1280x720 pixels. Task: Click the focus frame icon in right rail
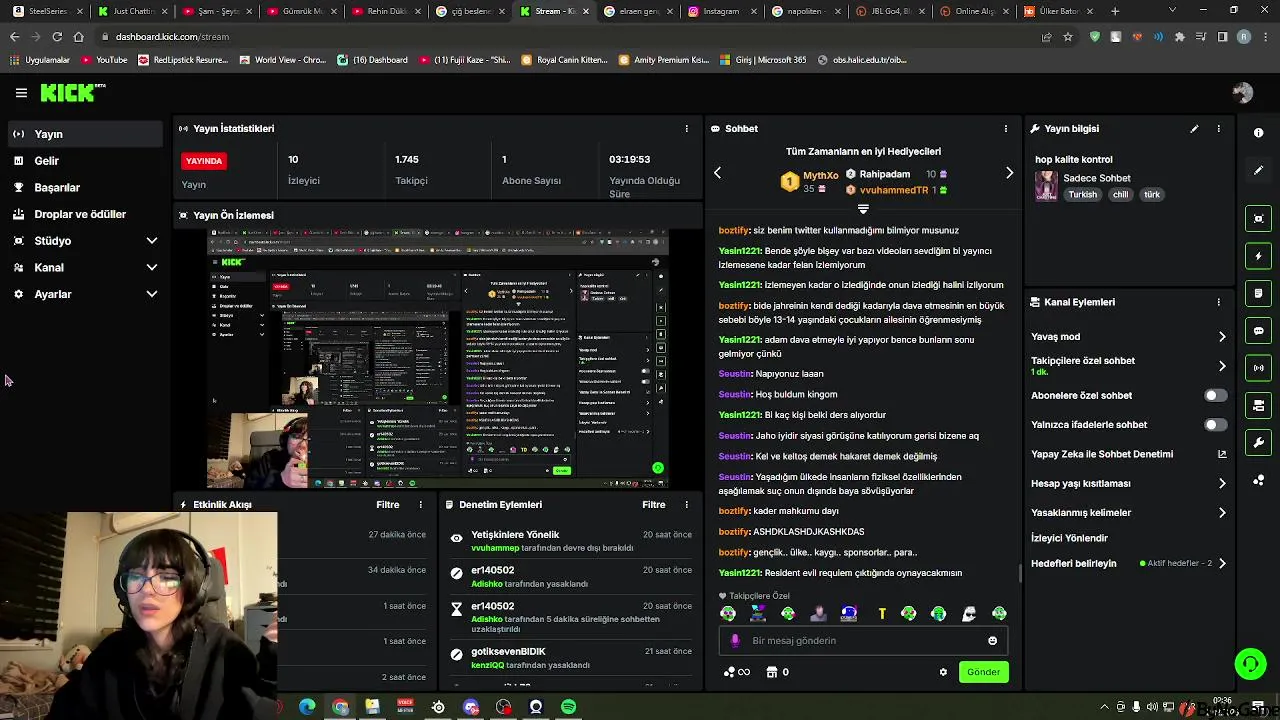(x=1258, y=219)
